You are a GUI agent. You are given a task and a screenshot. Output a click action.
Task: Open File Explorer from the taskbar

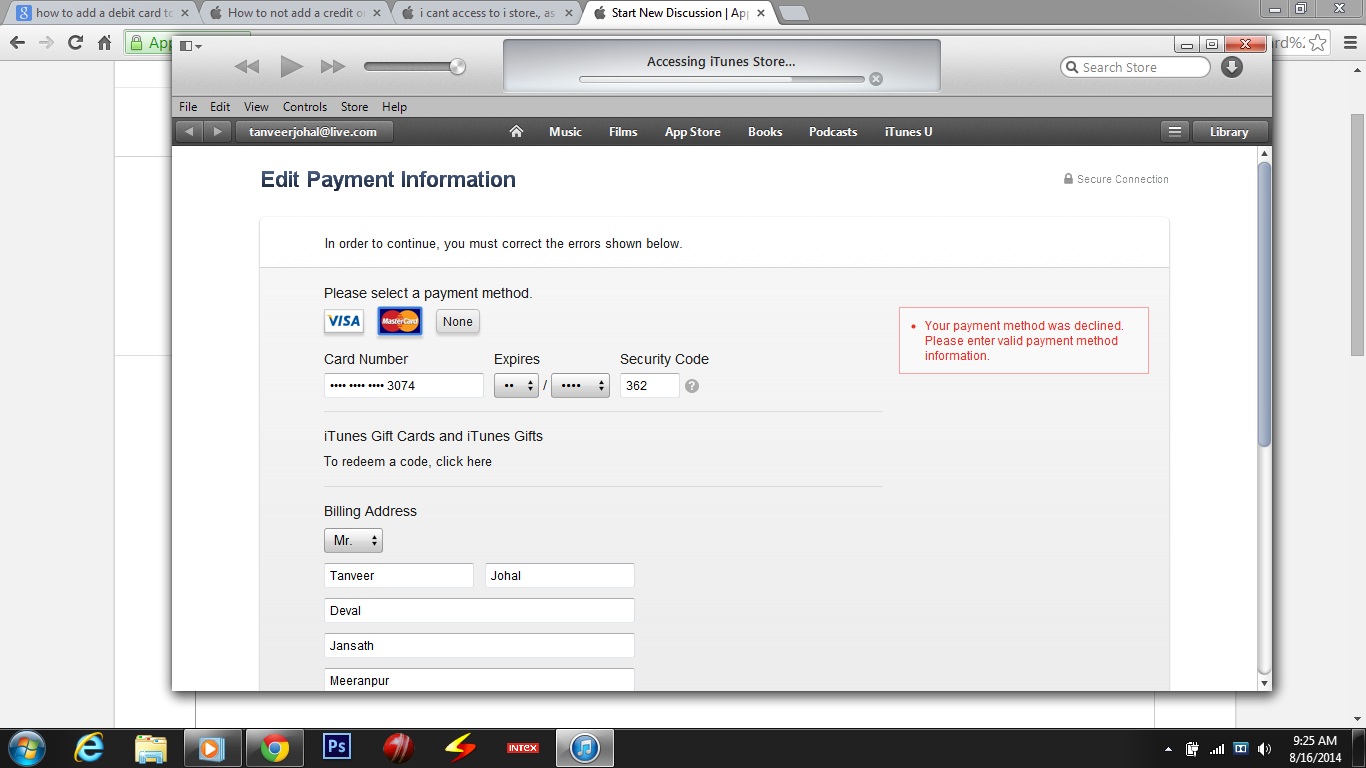(x=150, y=748)
